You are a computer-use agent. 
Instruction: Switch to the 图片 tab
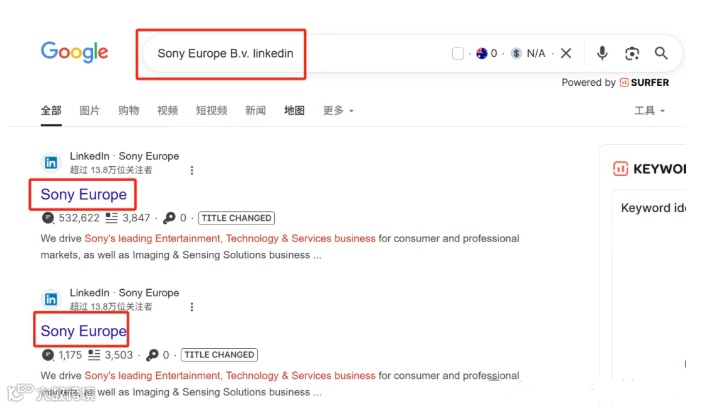pos(89,111)
